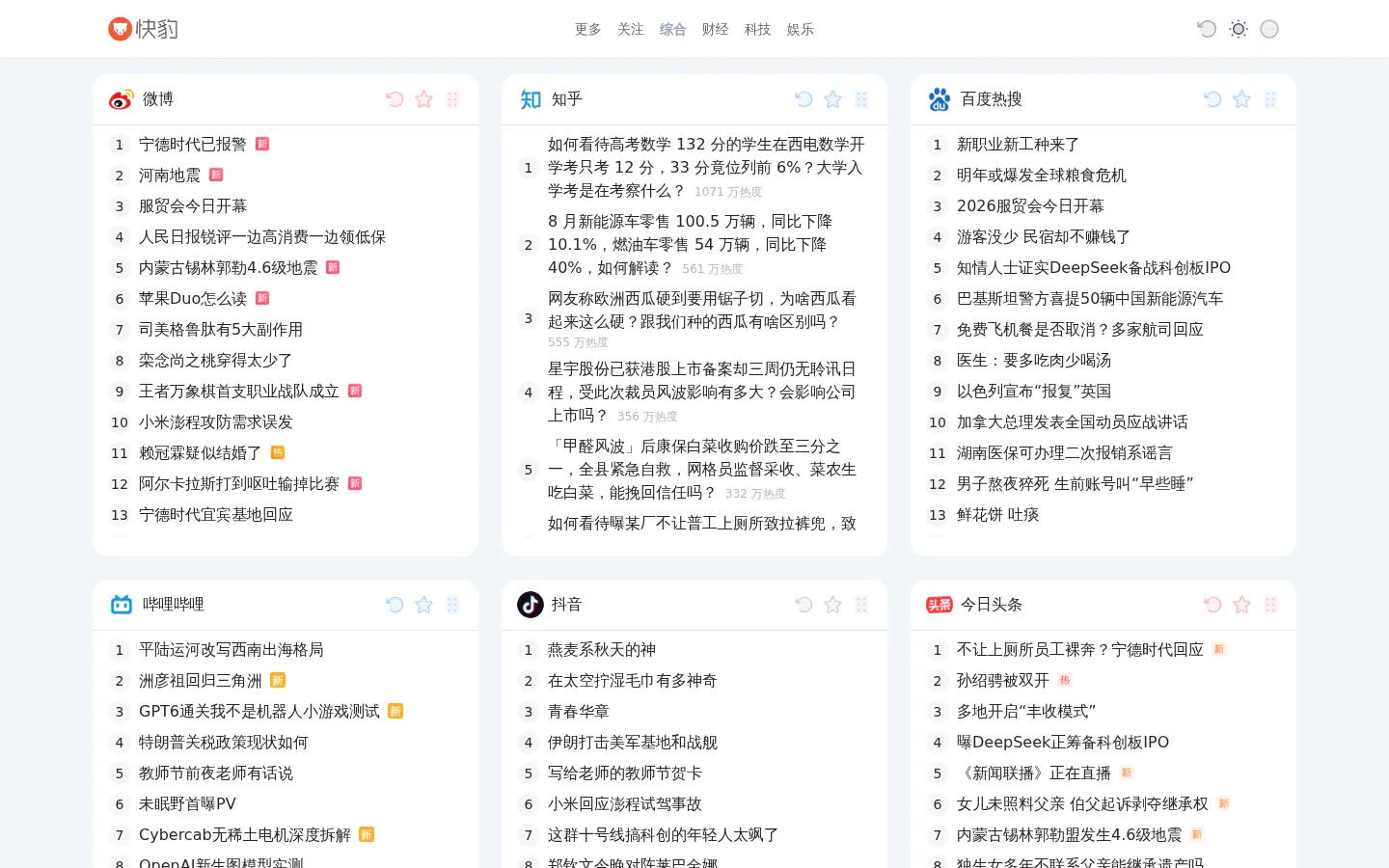
Task: Refresh all feeds with the header refresh icon
Action: [x=1207, y=29]
